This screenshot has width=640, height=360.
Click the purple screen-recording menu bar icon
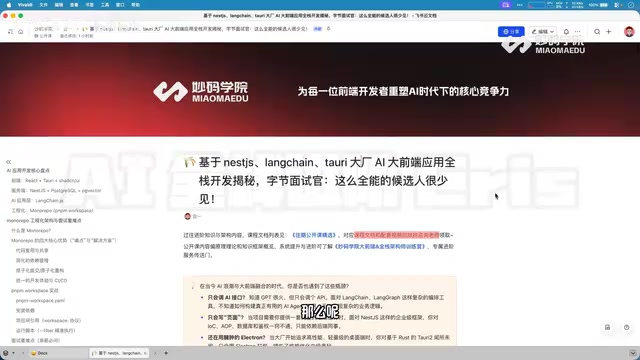click(506, 5)
